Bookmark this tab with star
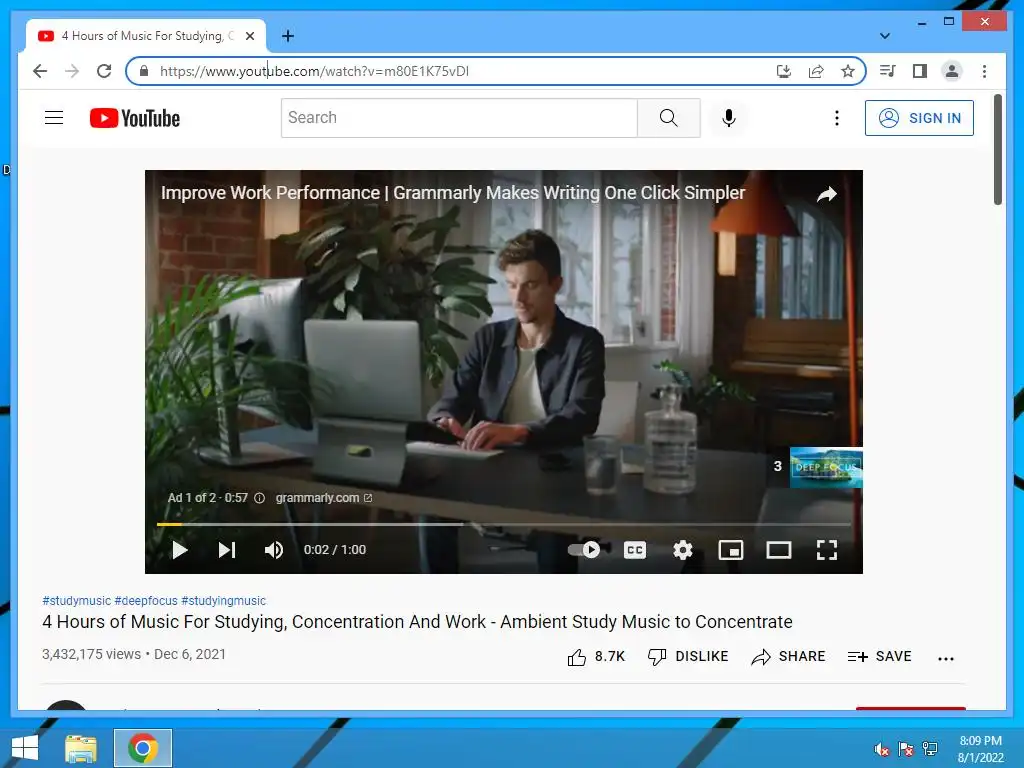This screenshot has width=1024, height=768. point(848,71)
